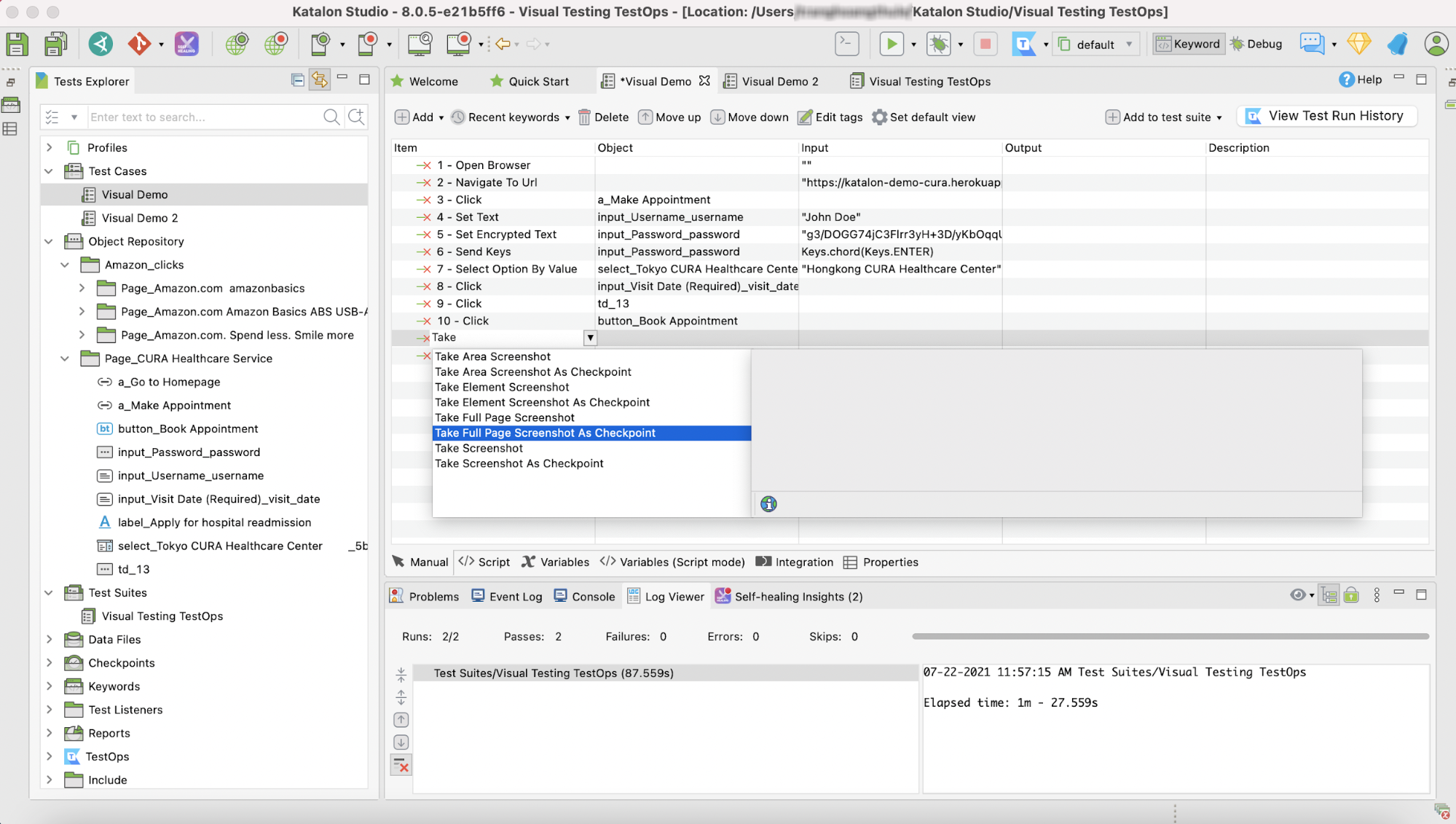Collapse the Test Cases folder
The image size is (1456, 824).
pos(49,171)
